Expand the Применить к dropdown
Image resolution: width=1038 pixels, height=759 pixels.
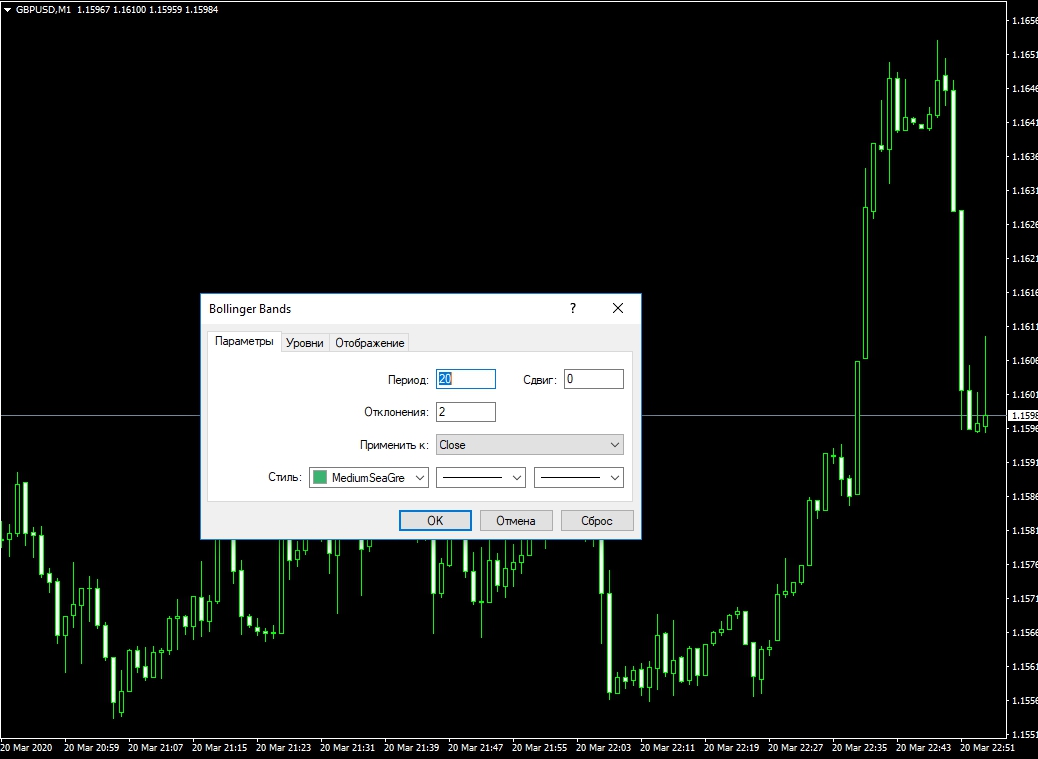pyautogui.click(x=529, y=445)
